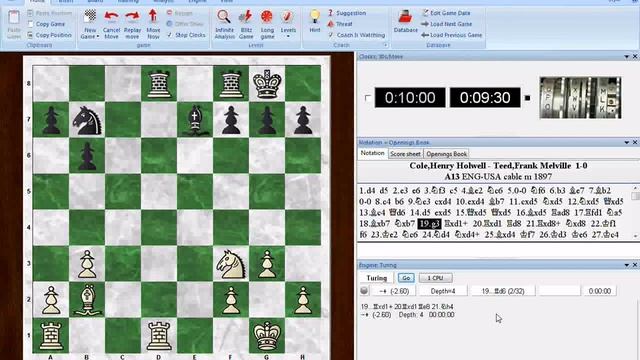Click the Suggestion question-mark icon

click(x=331, y=13)
